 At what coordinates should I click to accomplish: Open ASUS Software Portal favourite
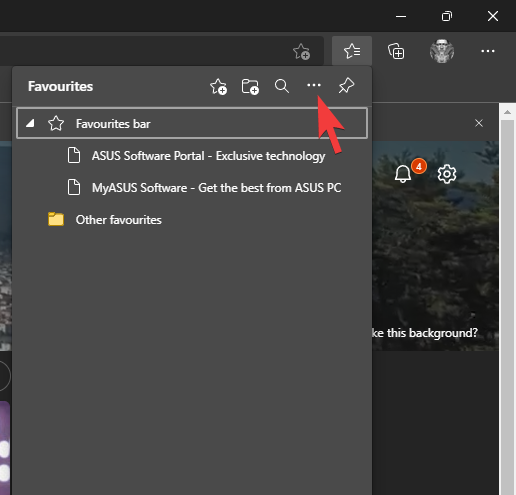[x=192, y=156]
